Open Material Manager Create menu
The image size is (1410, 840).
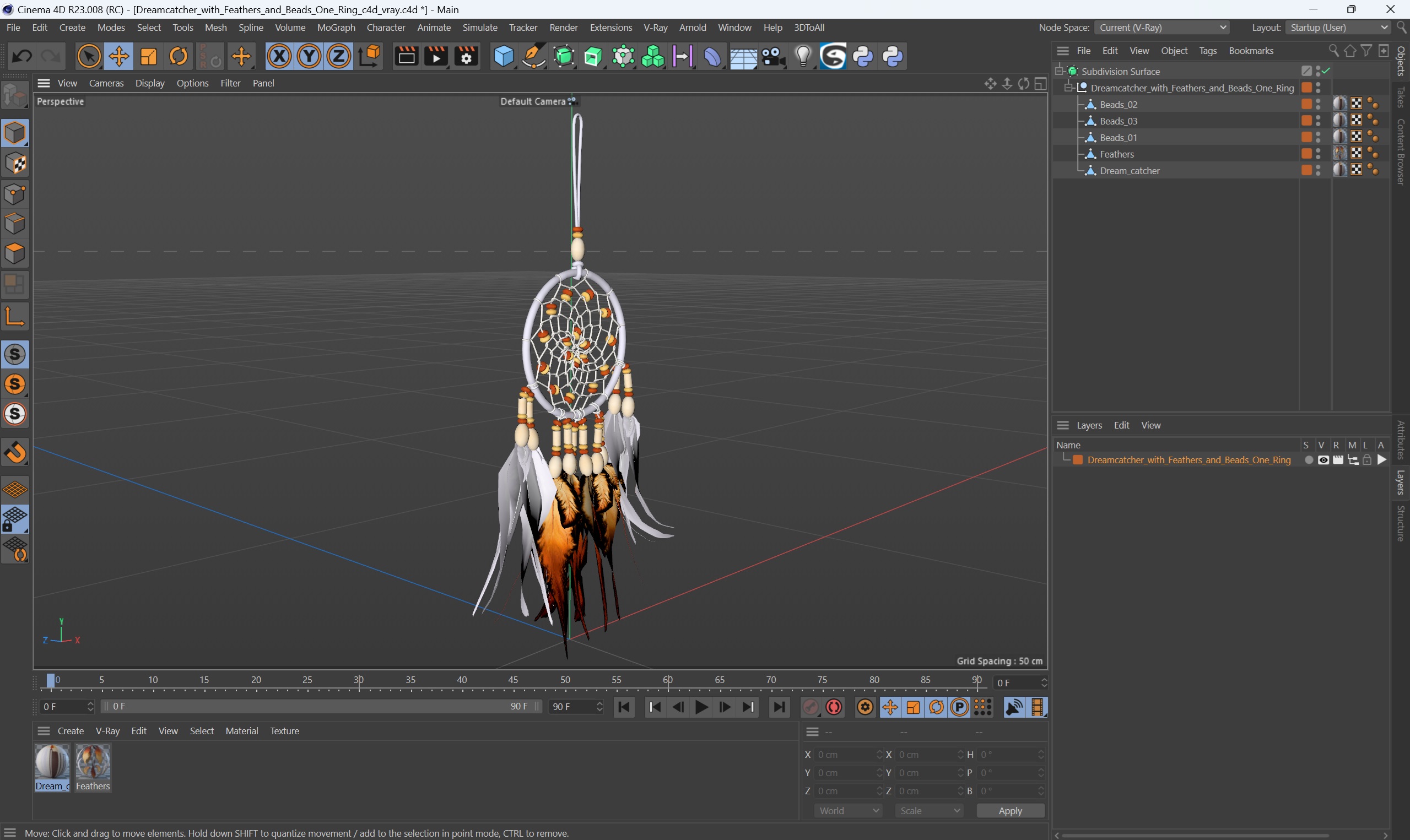[x=71, y=731]
